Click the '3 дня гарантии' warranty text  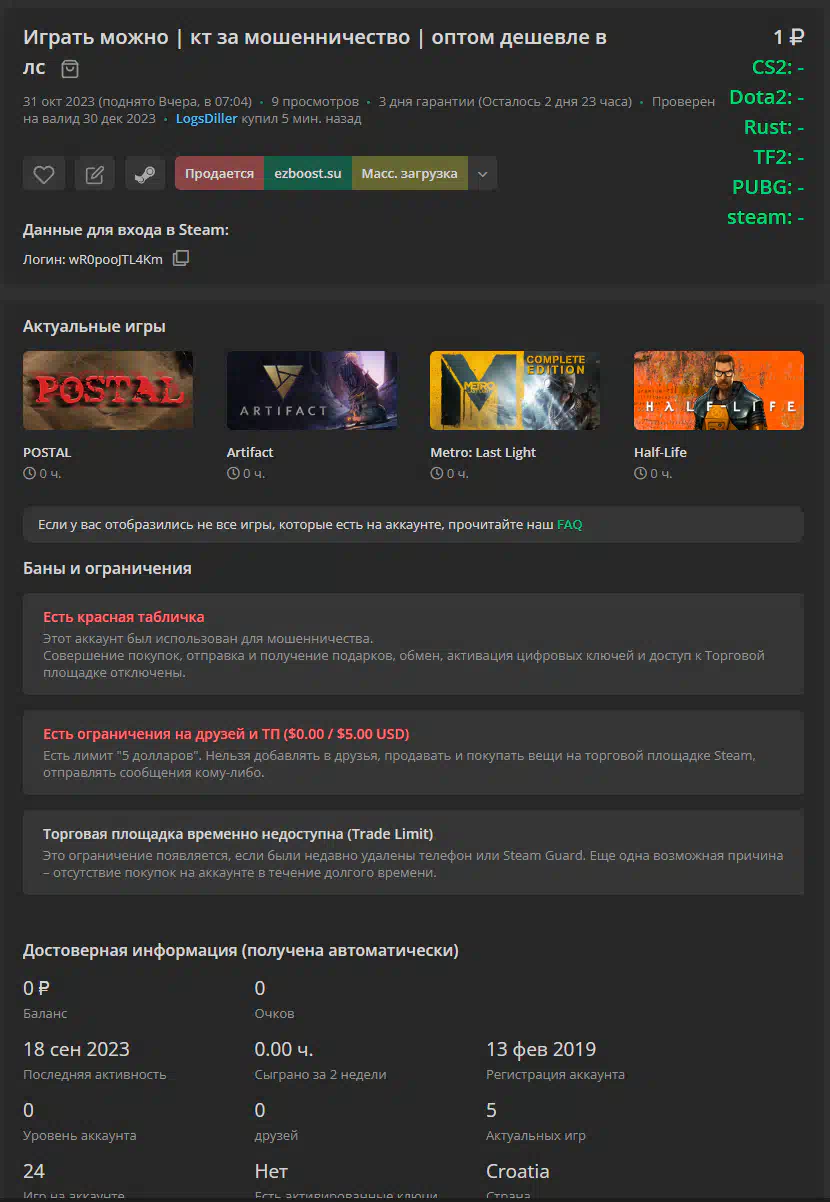[425, 102]
